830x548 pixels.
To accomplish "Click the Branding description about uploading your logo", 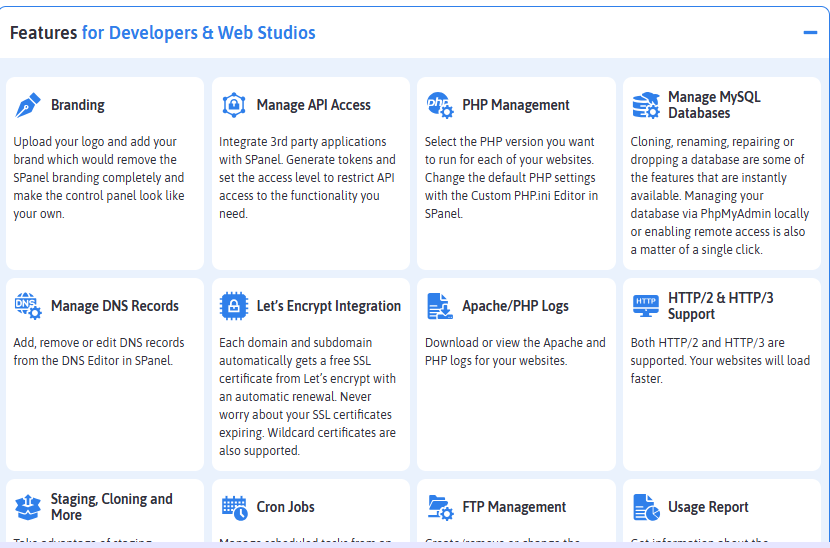I will [x=99, y=177].
